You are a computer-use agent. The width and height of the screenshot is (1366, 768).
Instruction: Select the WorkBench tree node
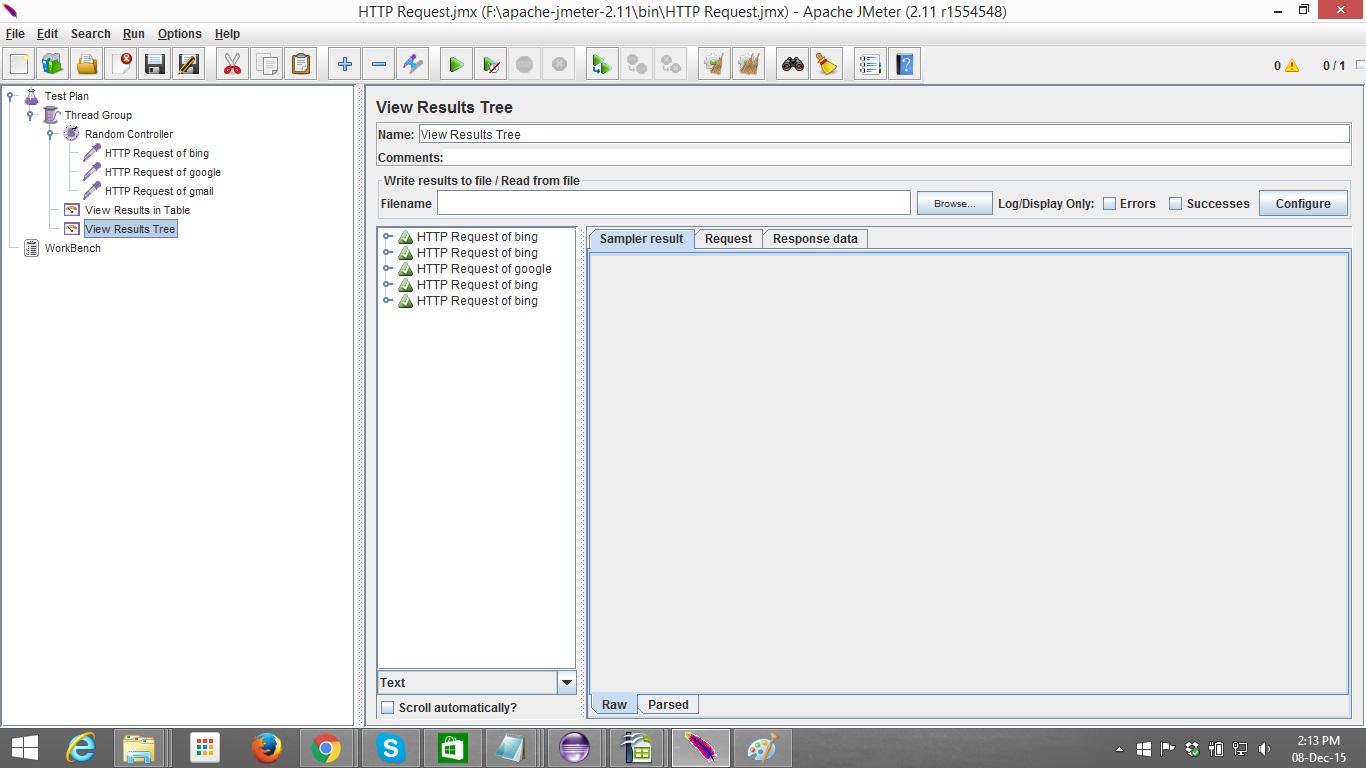pos(72,248)
